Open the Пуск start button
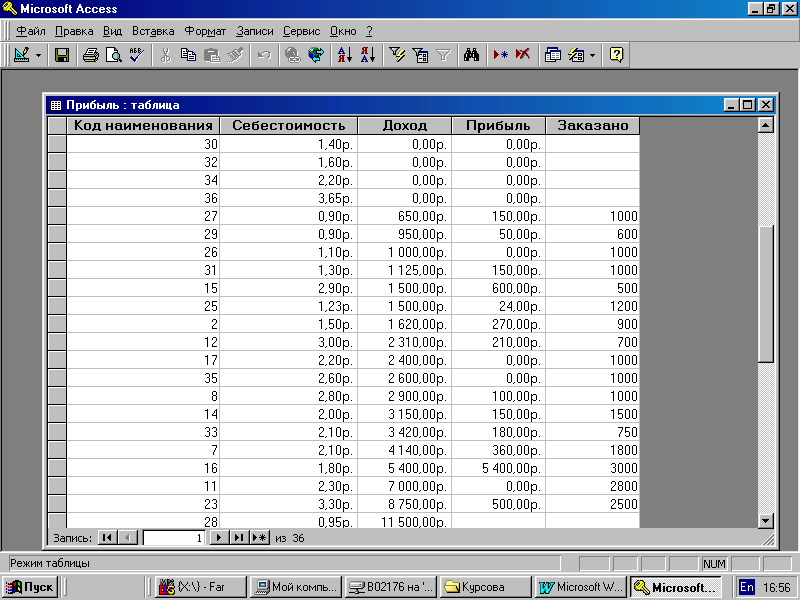800x600 pixels. click(x=30, y=587)
